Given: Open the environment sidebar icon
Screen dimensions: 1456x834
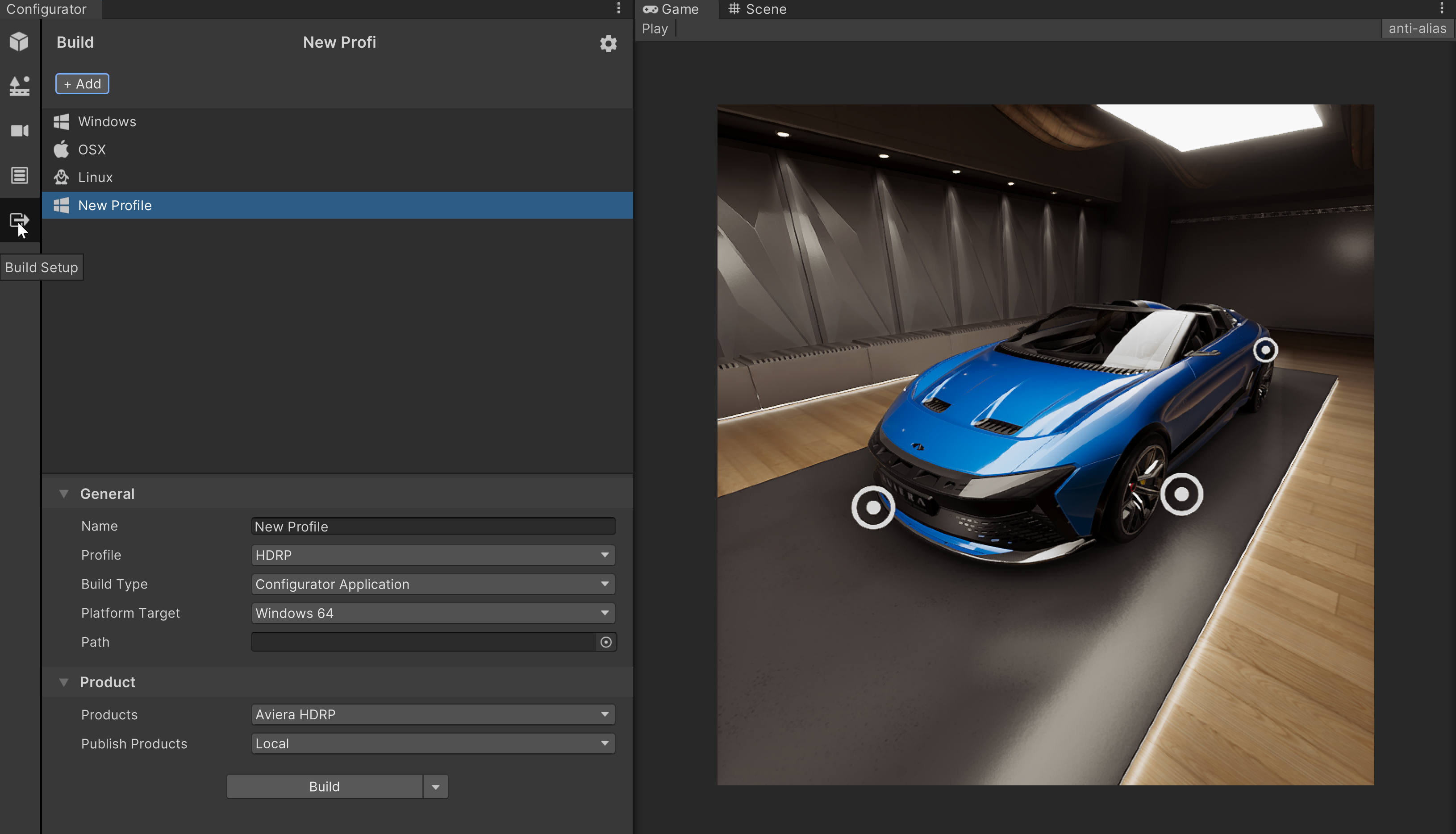Looking at the screenshot, I should click(20, 86).
